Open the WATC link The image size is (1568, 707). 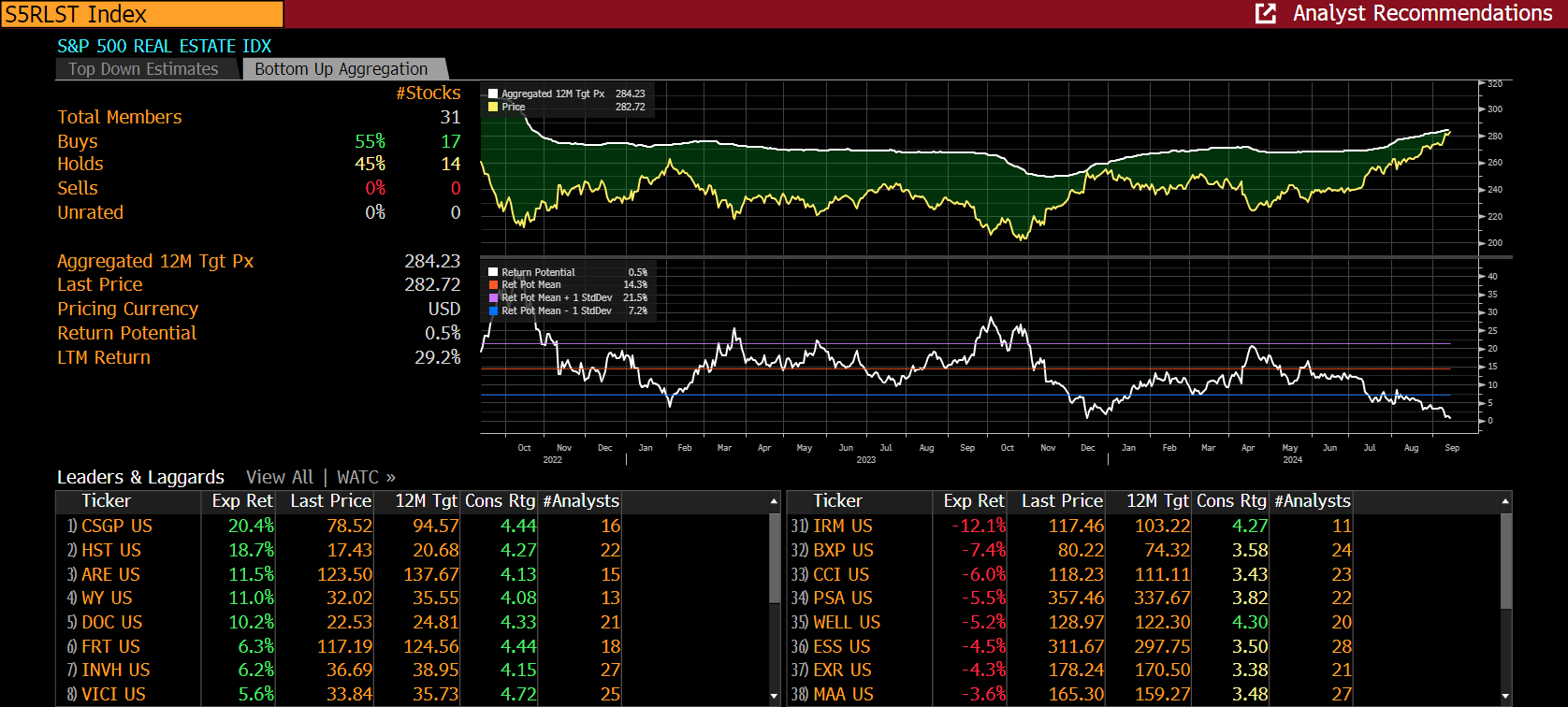click(366, 477)
